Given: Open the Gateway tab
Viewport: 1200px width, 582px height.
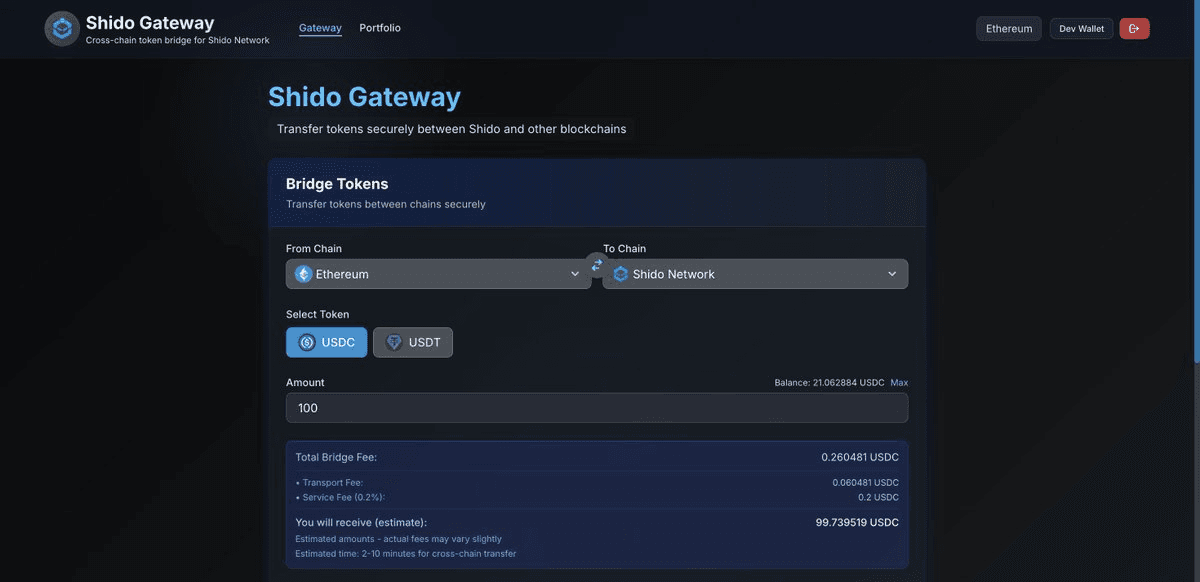Looking at the screenshot, I should pyautogui.click(x=320, y=28).
